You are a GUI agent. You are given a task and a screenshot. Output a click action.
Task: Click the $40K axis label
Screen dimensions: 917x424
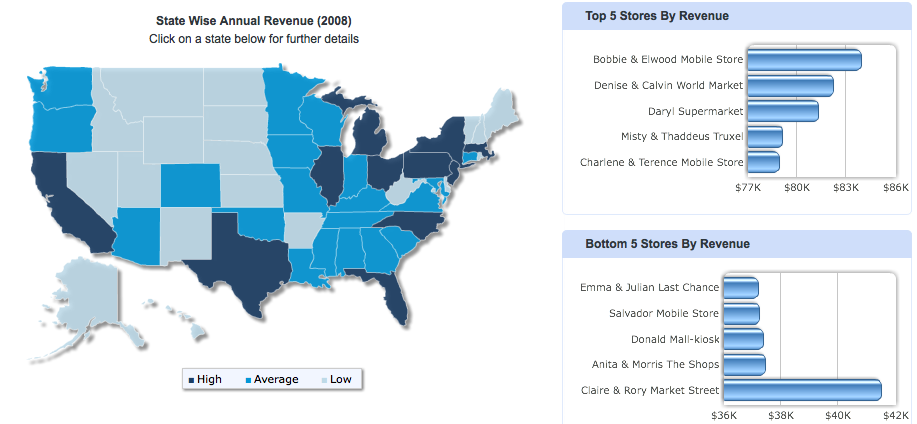(x=837, y=415)
